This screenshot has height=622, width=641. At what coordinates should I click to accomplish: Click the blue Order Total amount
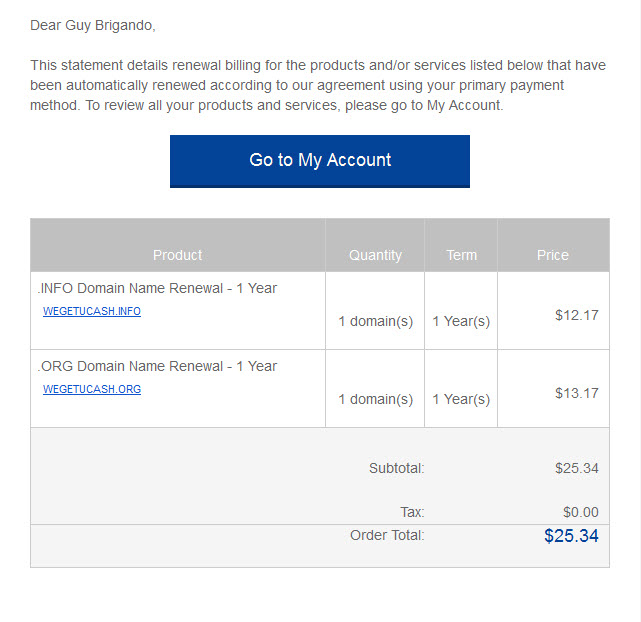(571, 536)
